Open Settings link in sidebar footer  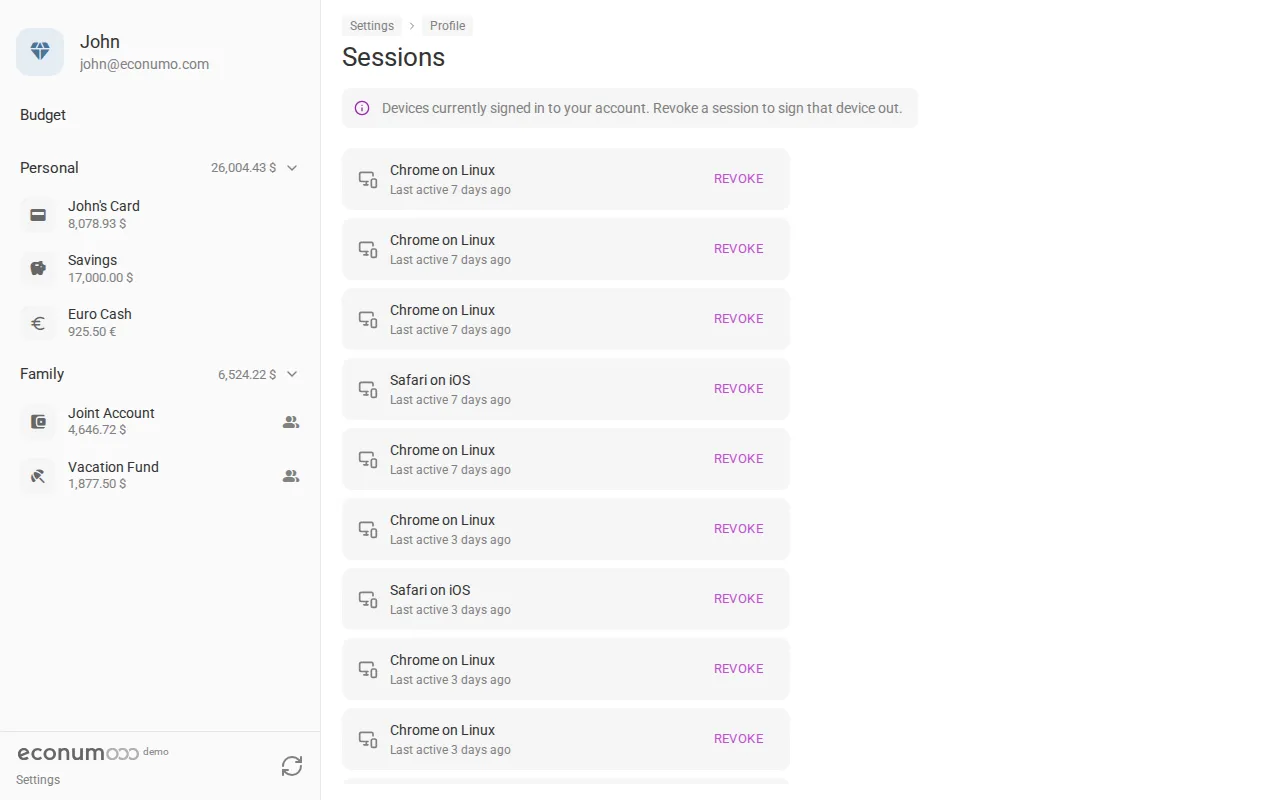click(38, 780)
